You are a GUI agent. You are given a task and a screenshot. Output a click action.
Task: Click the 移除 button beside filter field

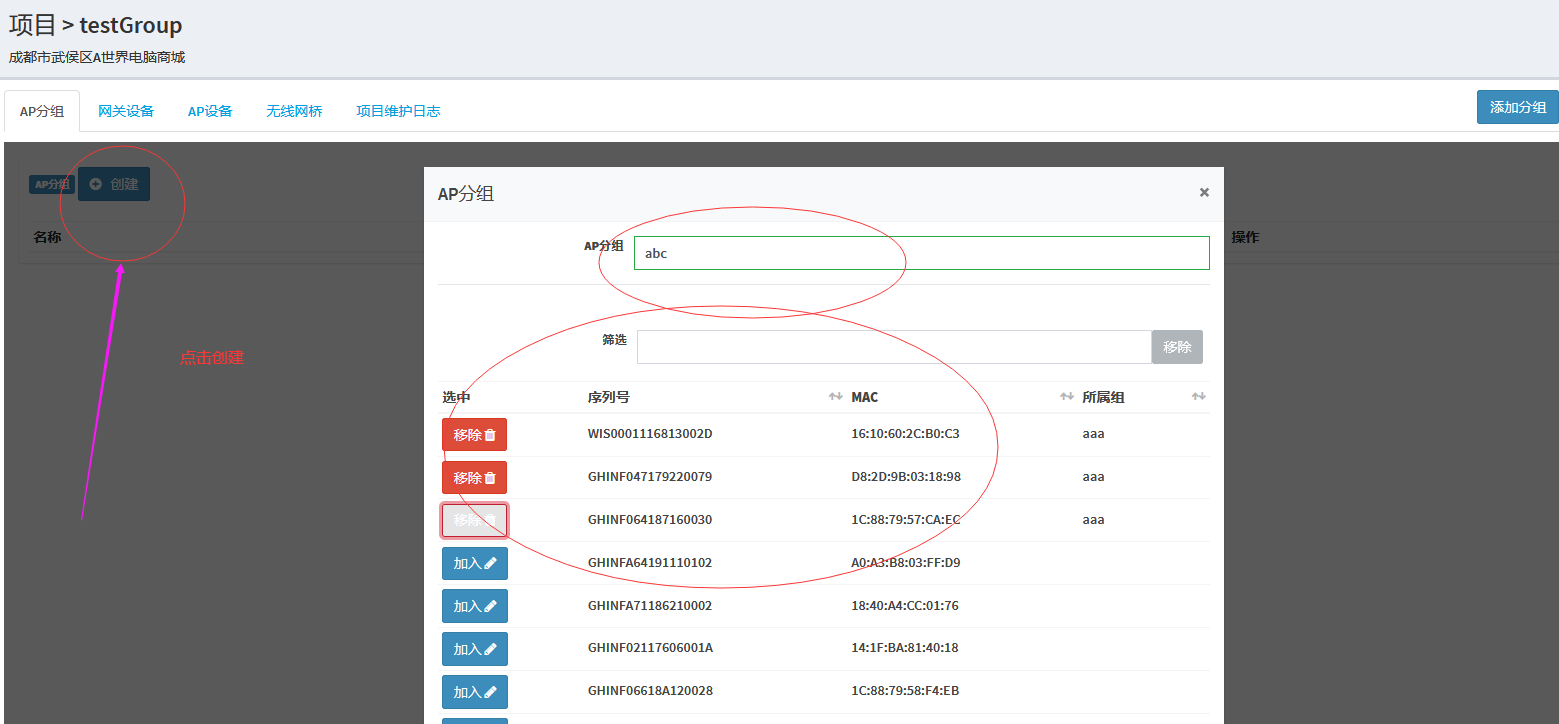pyautogui.click(x=1177, y=347)
